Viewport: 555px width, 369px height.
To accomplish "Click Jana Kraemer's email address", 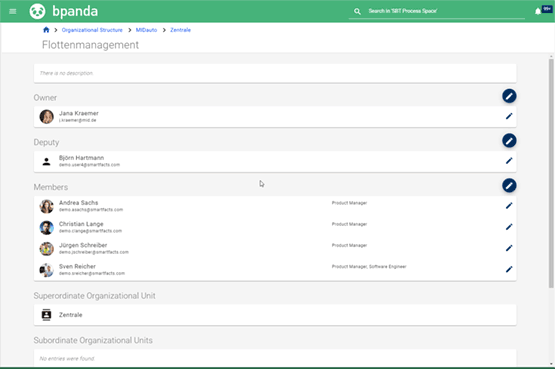I will pyautogui.click(x=78, y=120).
